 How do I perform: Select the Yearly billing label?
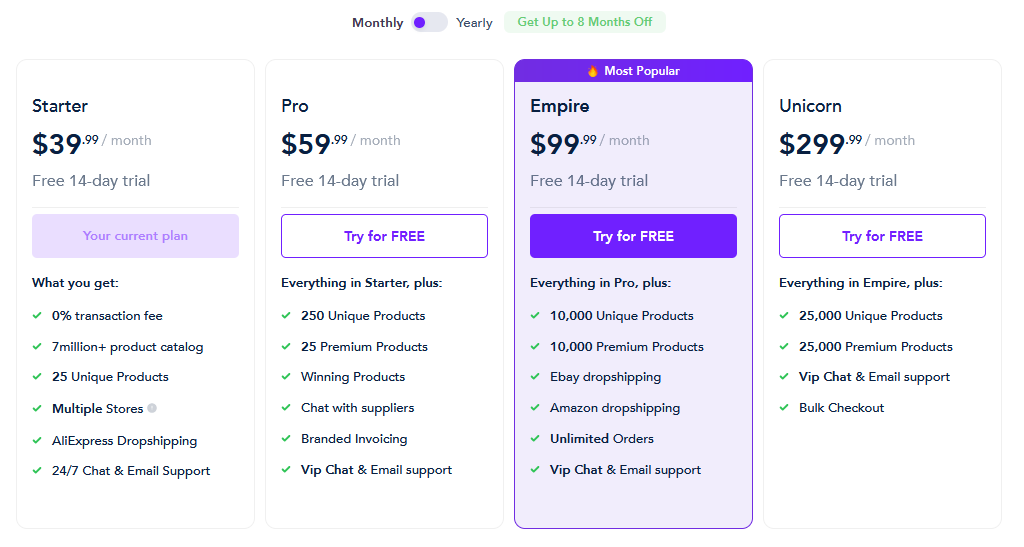point(474,23)
